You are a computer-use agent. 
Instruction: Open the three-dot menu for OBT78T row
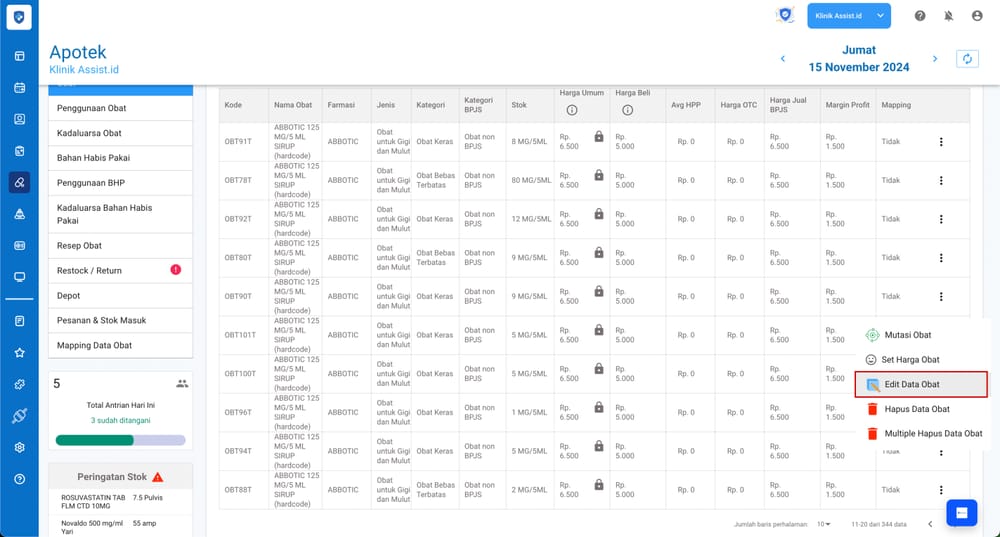click(x=940, y=180)
